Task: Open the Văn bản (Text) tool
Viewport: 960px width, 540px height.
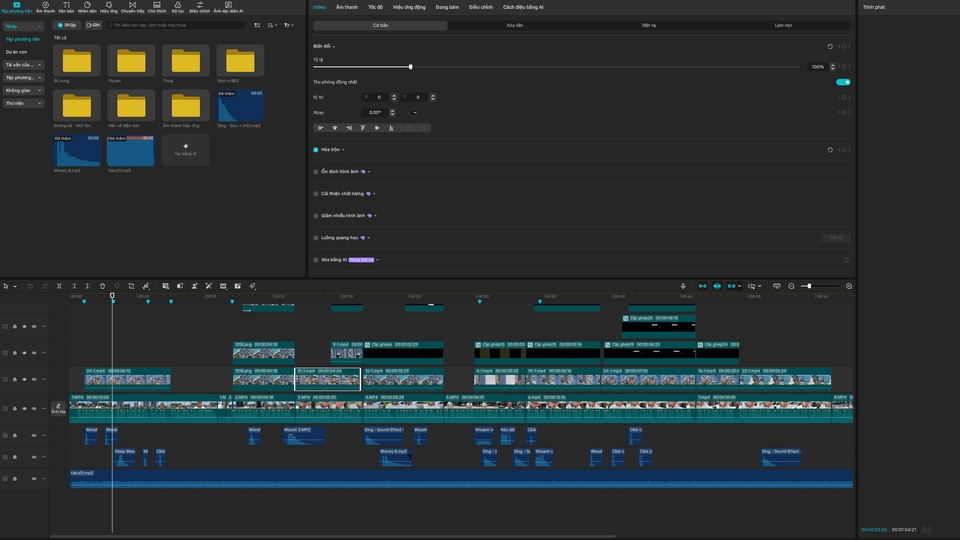Action: [66, 7]
